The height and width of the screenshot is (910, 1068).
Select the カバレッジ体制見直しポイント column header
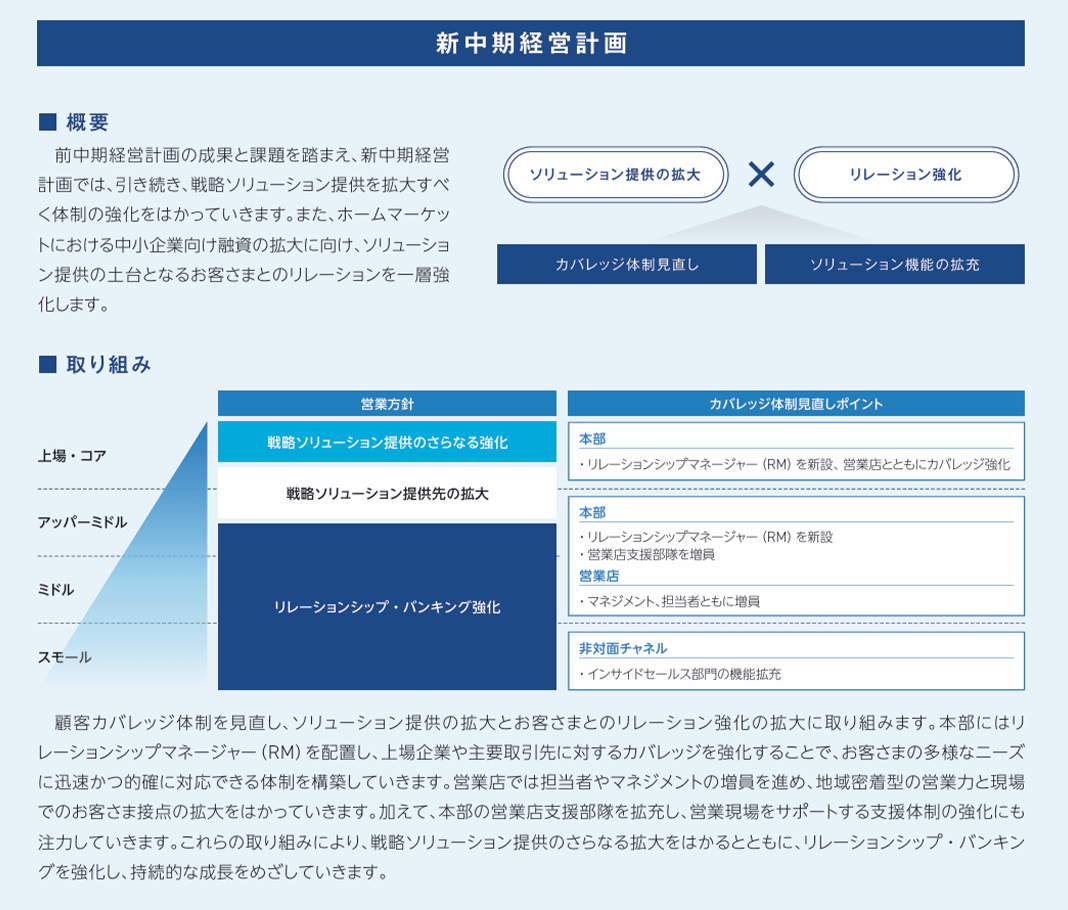point(795,404)
